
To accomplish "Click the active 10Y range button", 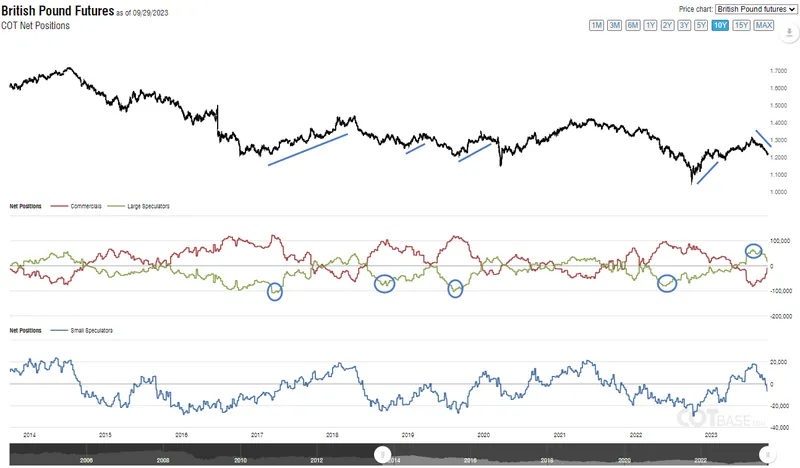I will click(x=720, y=26).
